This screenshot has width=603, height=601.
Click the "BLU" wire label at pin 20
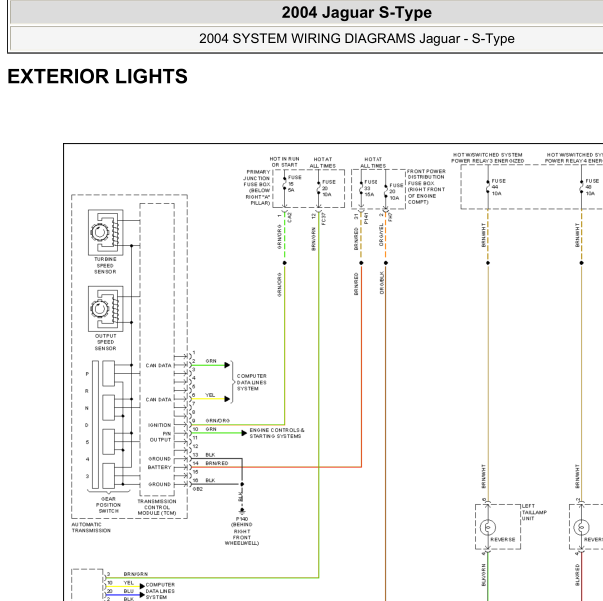click(128, 591)
